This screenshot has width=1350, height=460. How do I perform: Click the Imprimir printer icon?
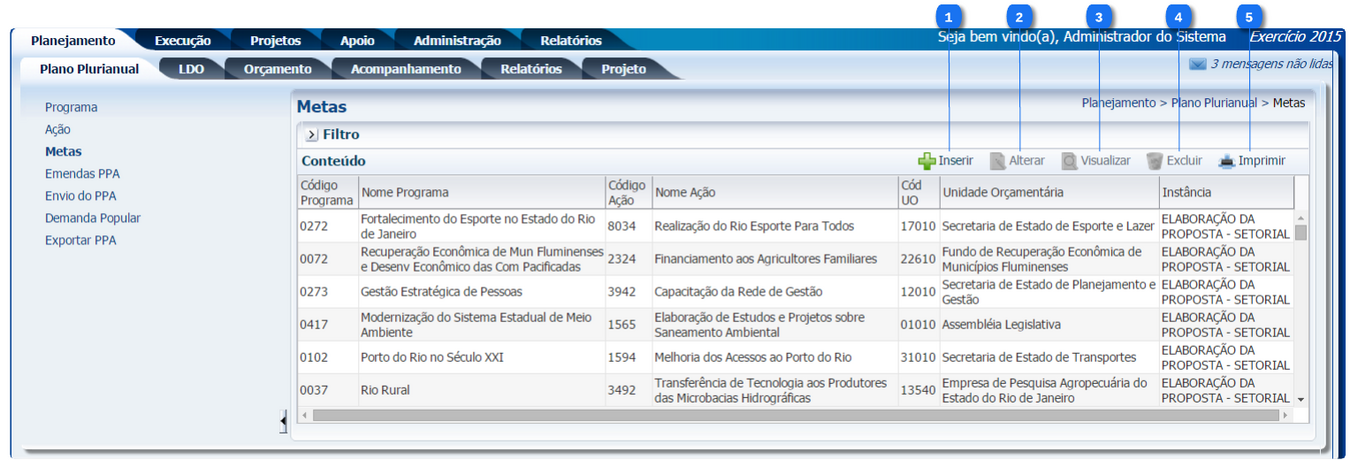1227,161
